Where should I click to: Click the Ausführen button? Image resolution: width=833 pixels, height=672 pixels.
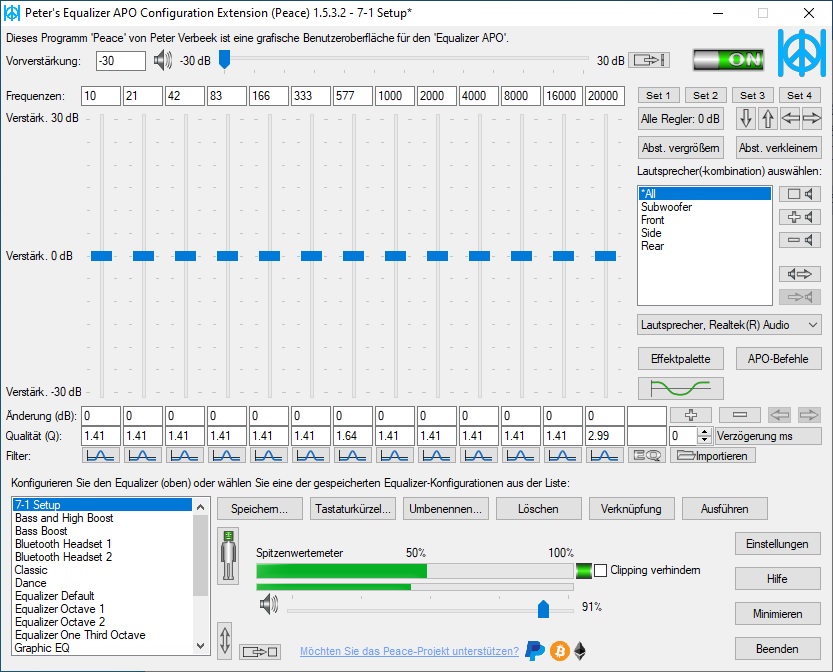click(725, 509)
